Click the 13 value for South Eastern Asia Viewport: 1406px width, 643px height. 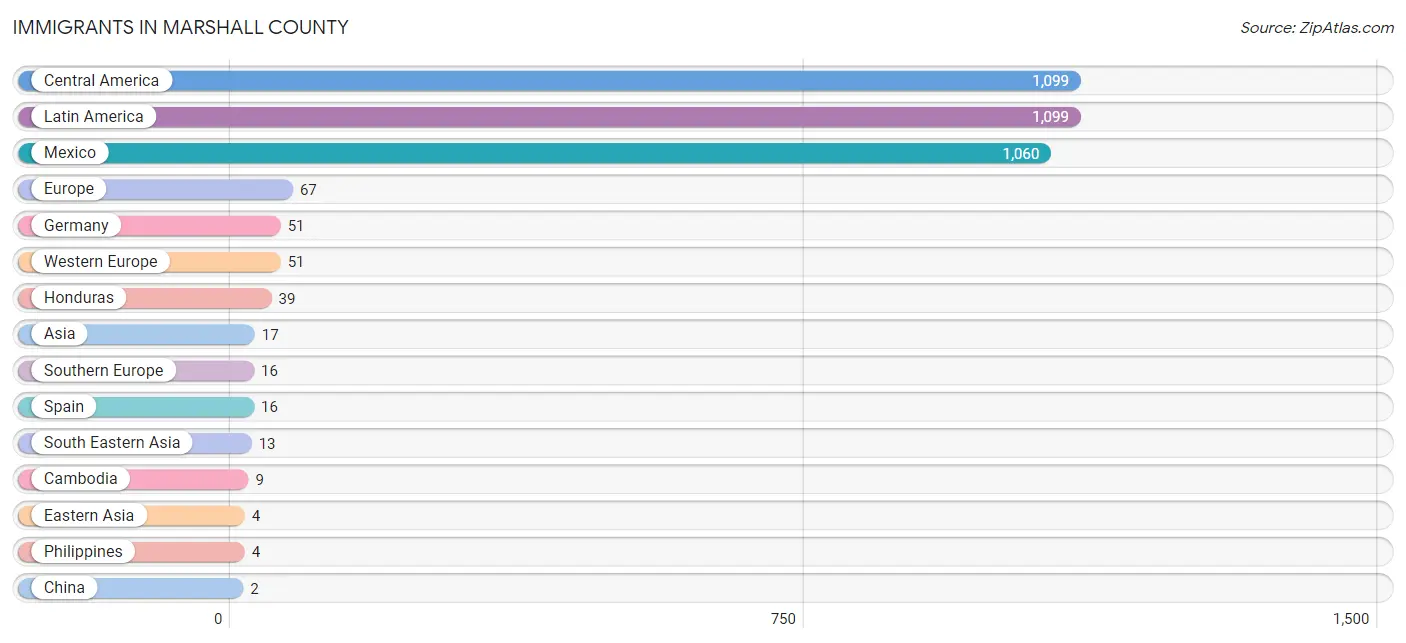click(267, 443)
